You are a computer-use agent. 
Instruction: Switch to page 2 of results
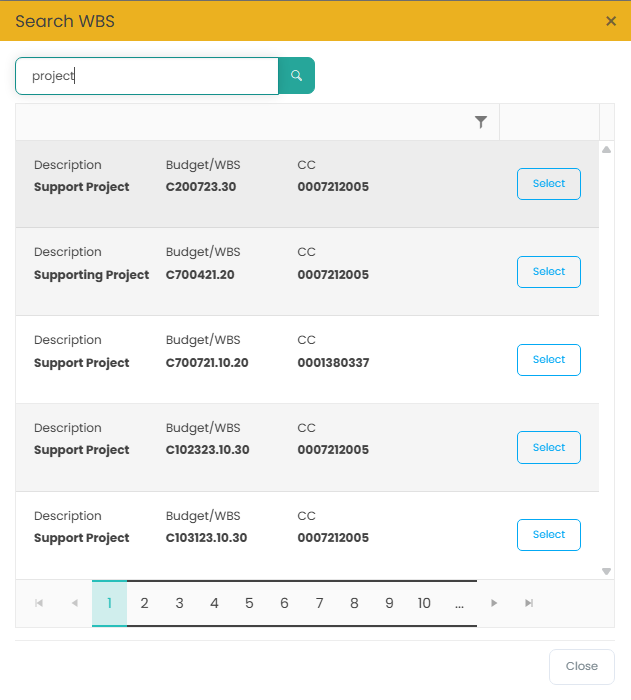(x=144, y=603)
